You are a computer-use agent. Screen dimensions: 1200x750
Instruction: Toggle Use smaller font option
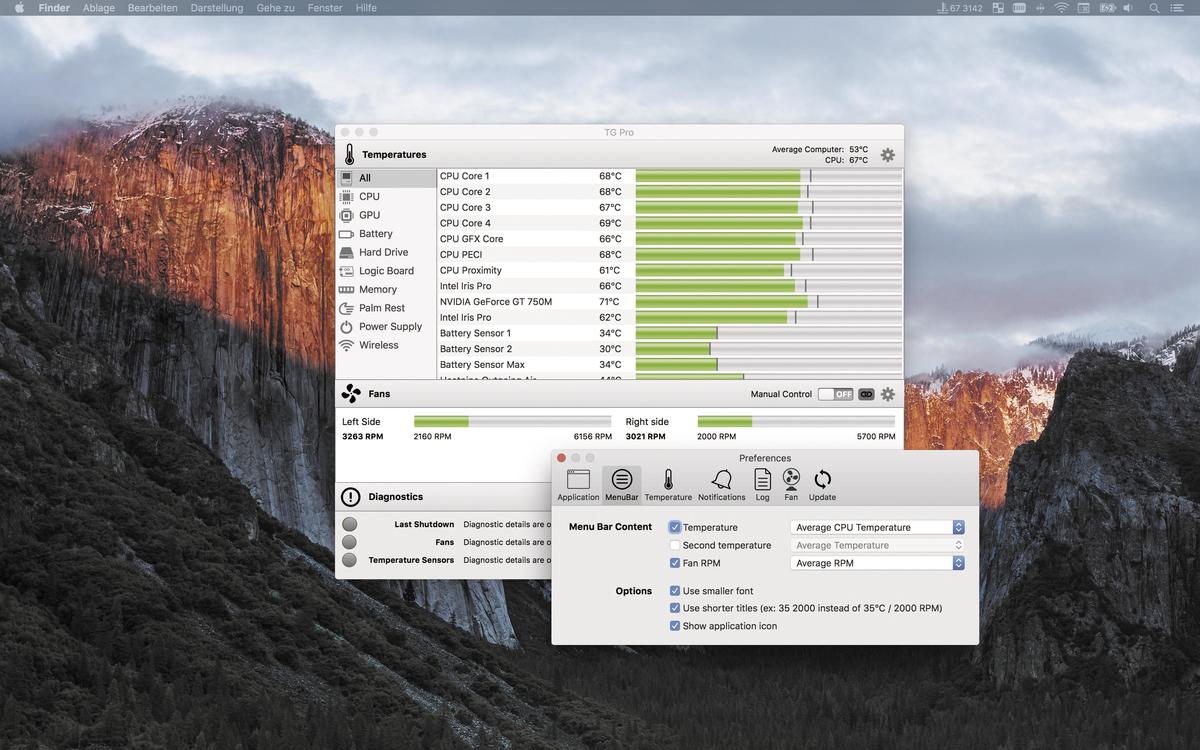[675, 591]
